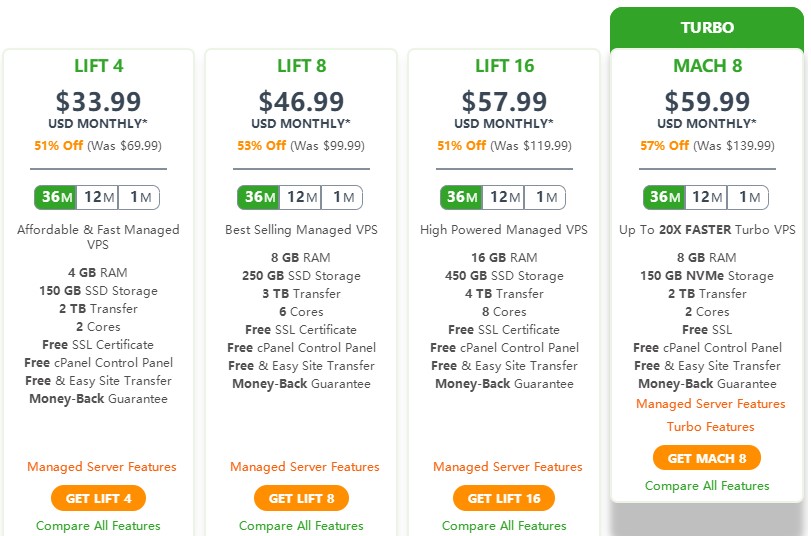Choose 12-month term on Lift 4 plan
Screen dimensions: 811x536
98,197
